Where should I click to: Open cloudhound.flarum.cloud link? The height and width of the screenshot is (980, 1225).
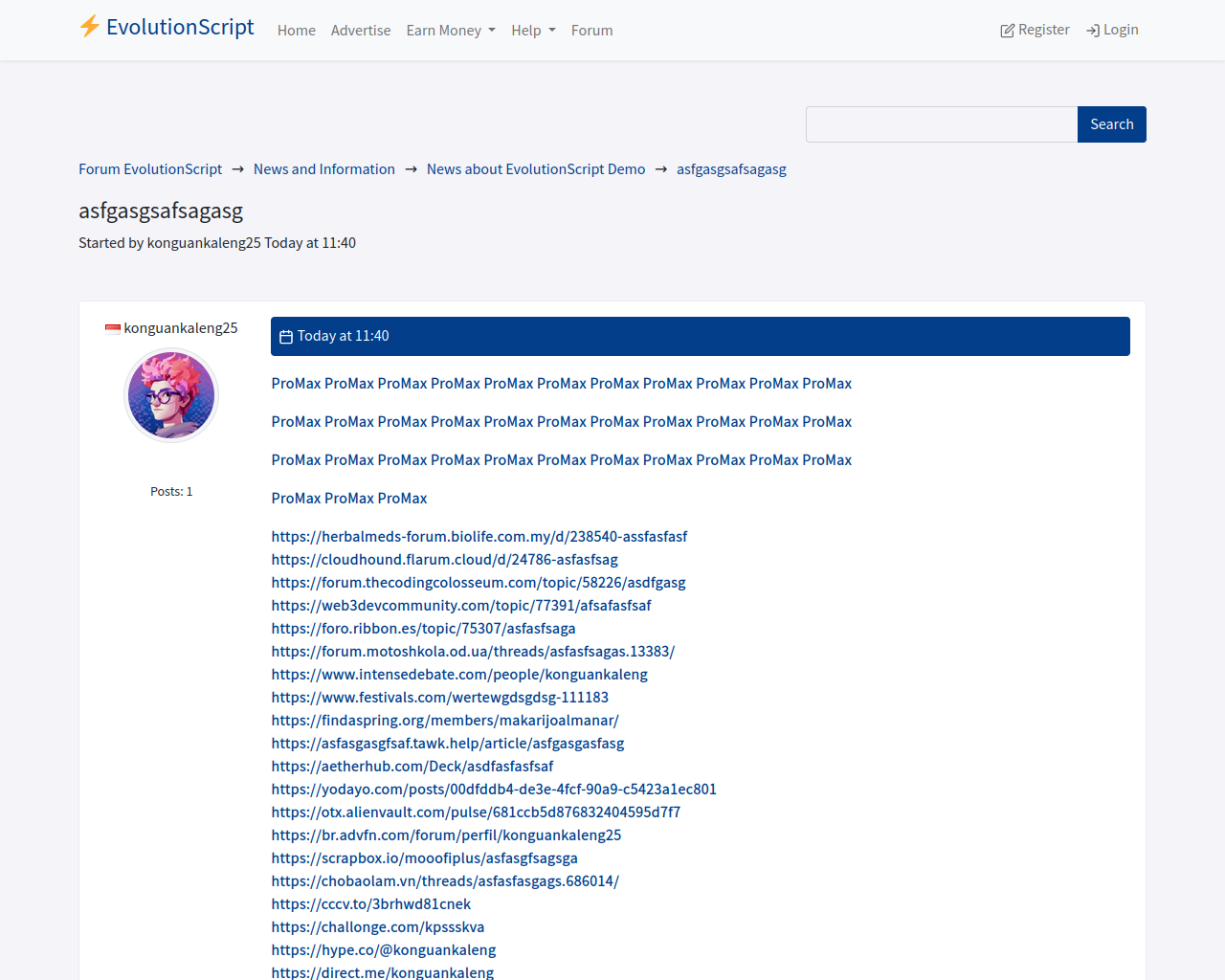coord(445,560)
